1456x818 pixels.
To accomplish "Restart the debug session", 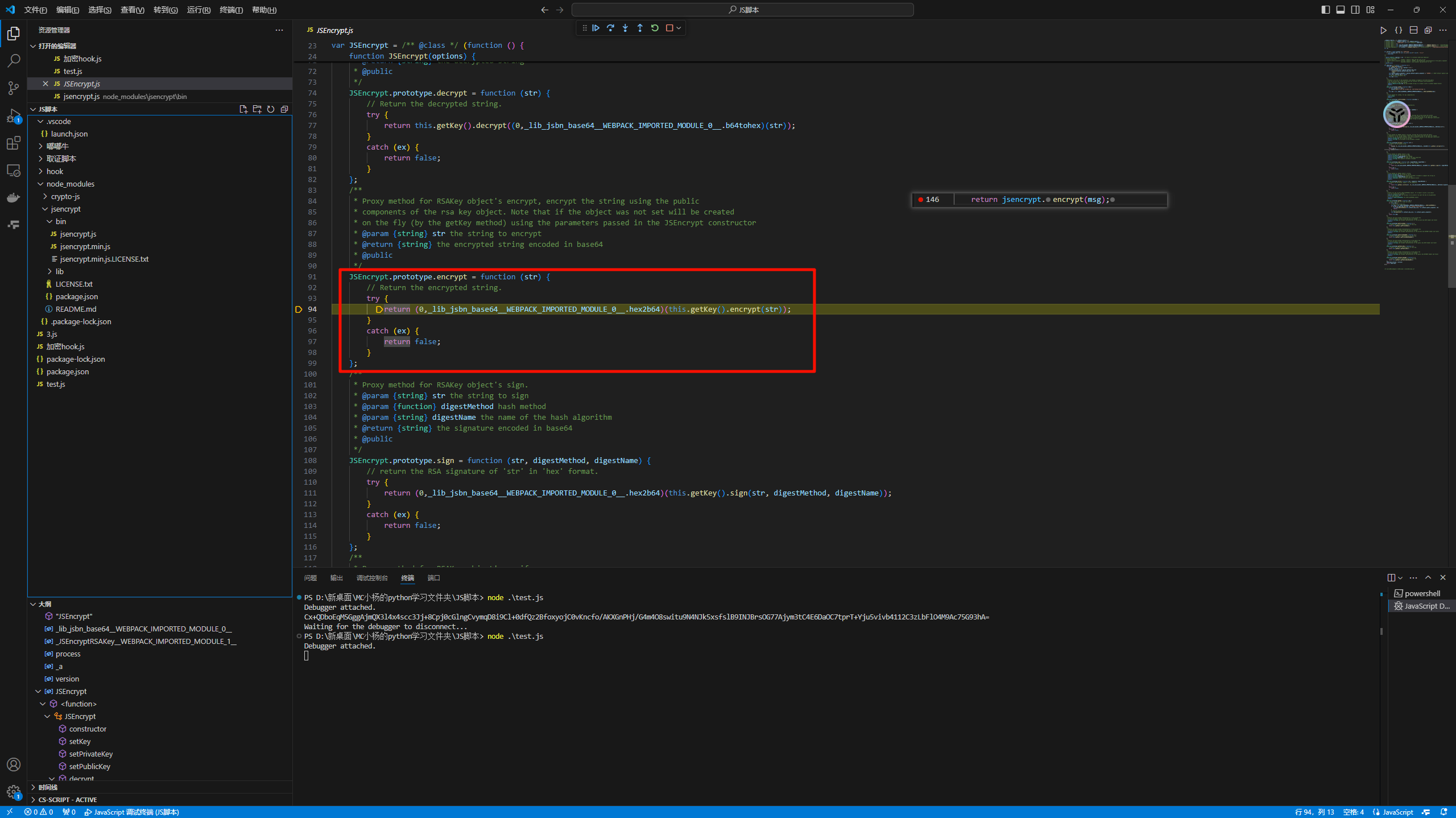I will (655, 28).
